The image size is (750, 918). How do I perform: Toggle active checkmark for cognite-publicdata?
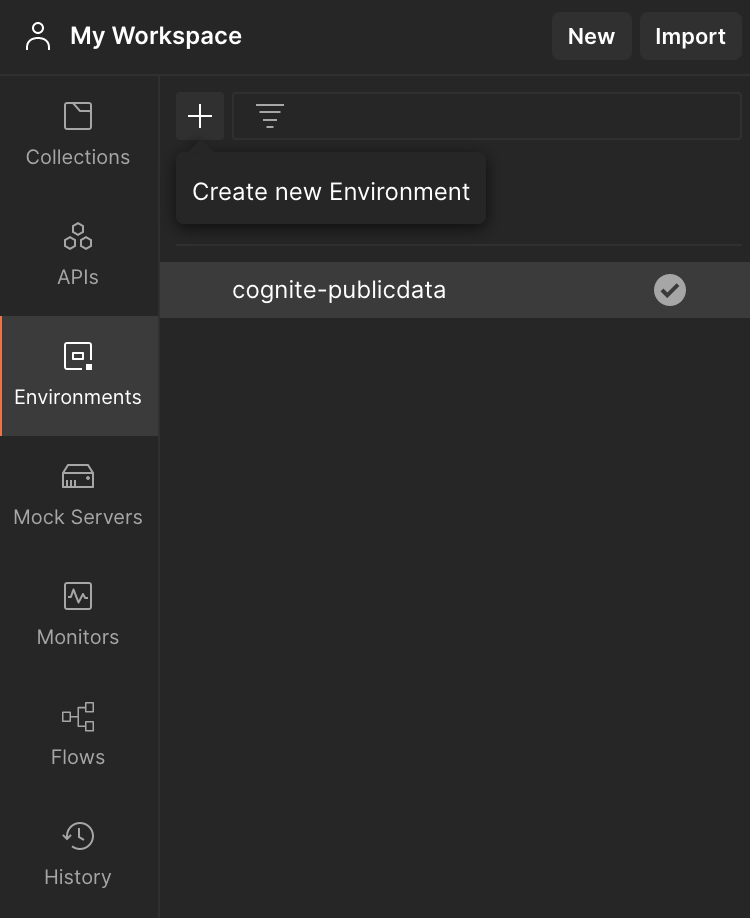tap(670, 290)
